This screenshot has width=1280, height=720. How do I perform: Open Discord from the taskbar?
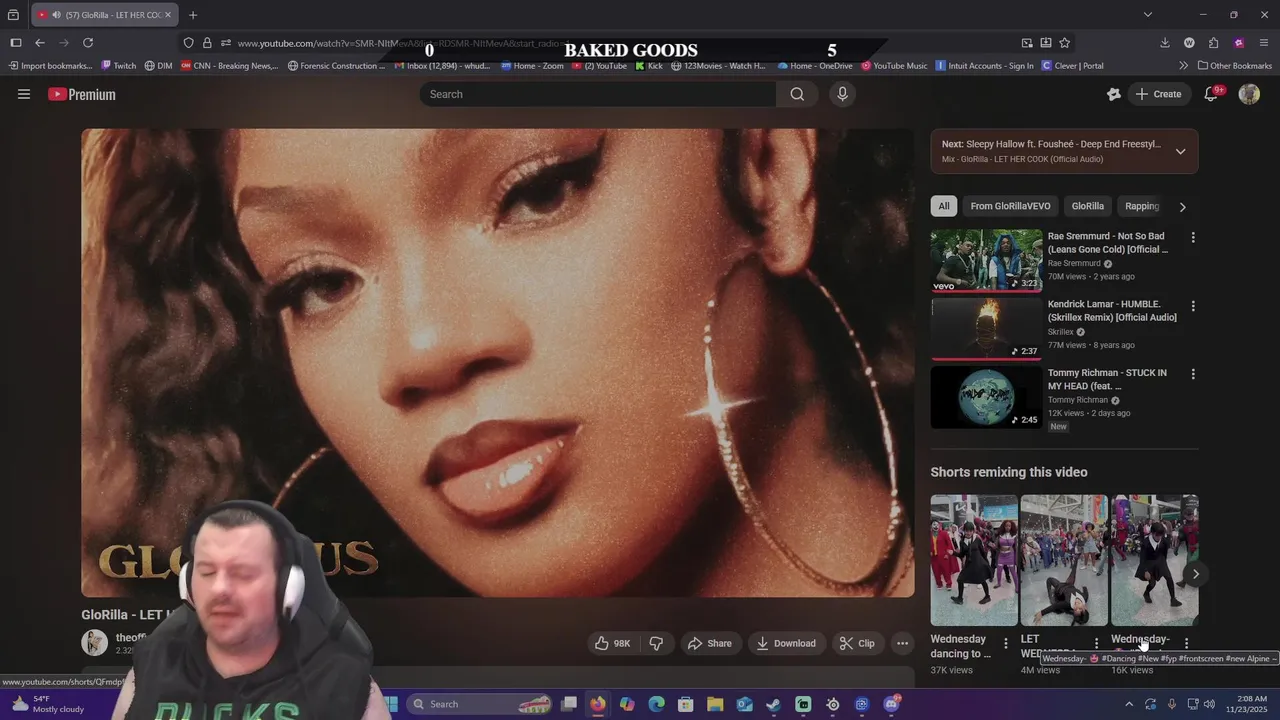tap(891, 704)
